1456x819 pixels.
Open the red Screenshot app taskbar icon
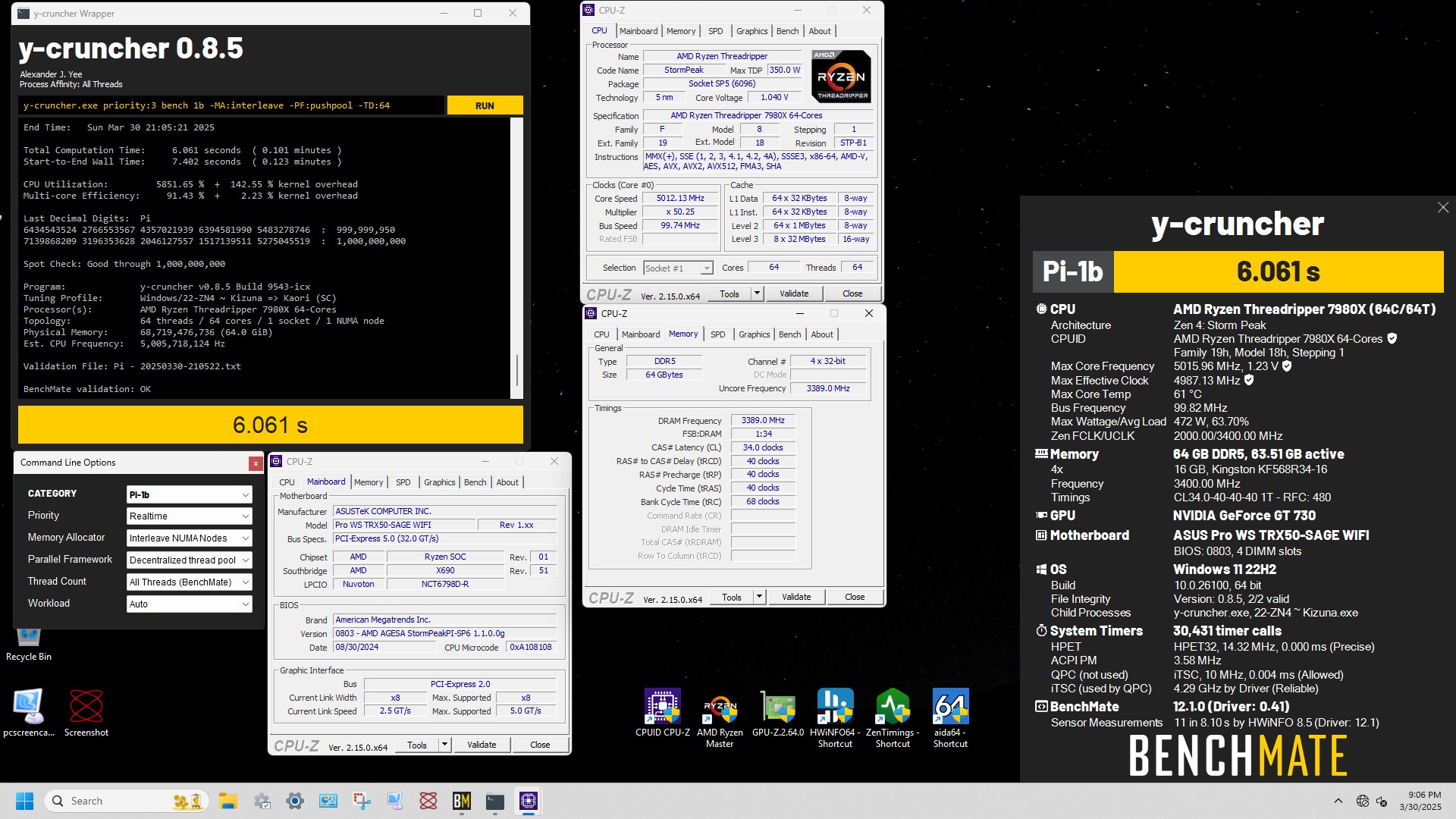[x=428, y=801]
